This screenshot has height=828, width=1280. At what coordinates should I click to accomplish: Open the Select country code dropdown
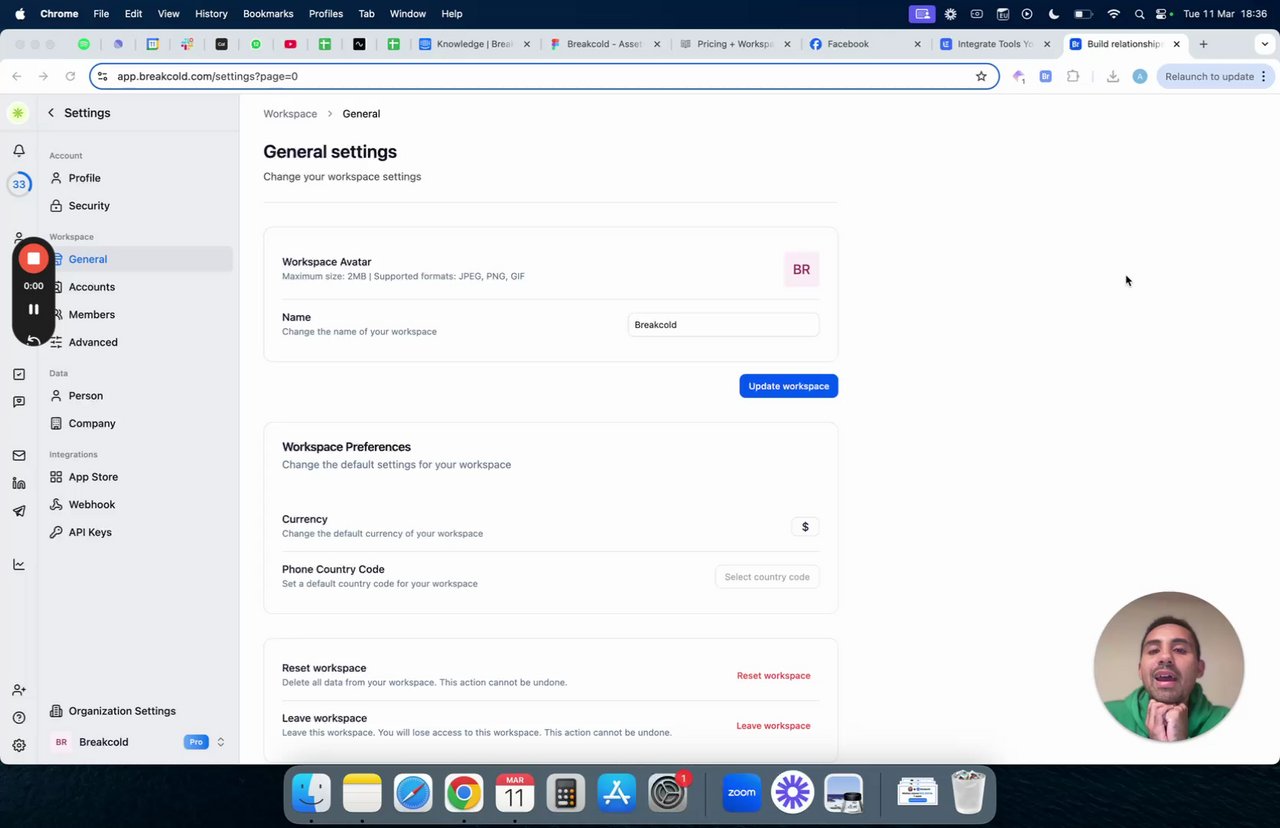pyautogui.click(x=767, y=577)
